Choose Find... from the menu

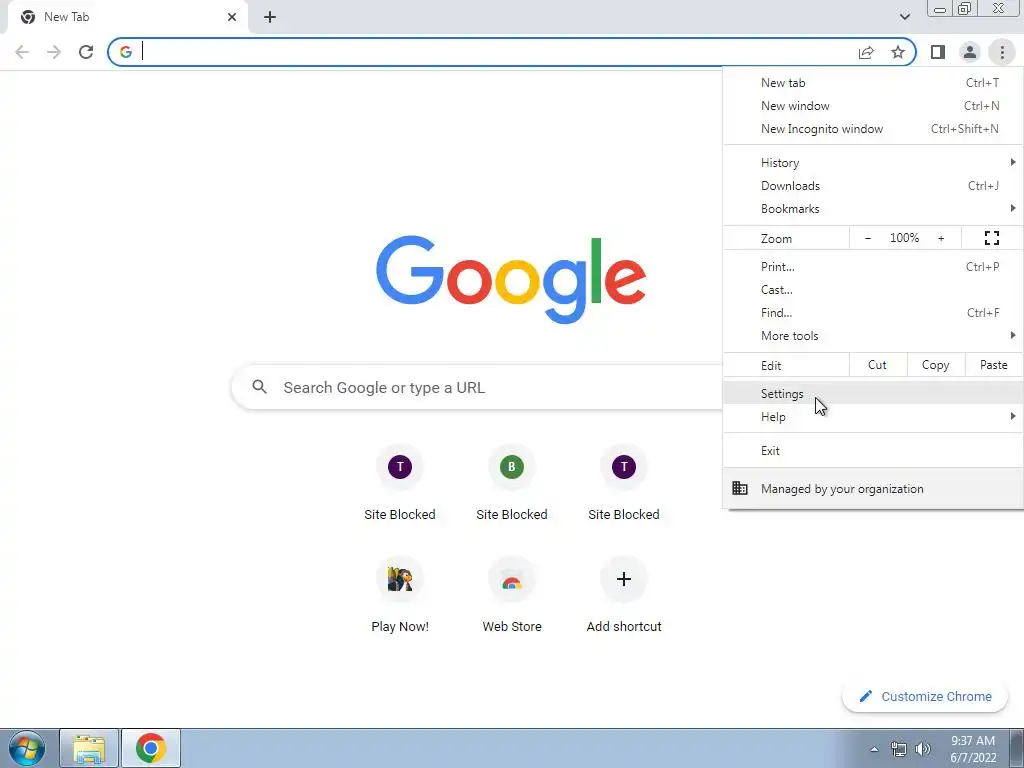(x=872, y=313)
